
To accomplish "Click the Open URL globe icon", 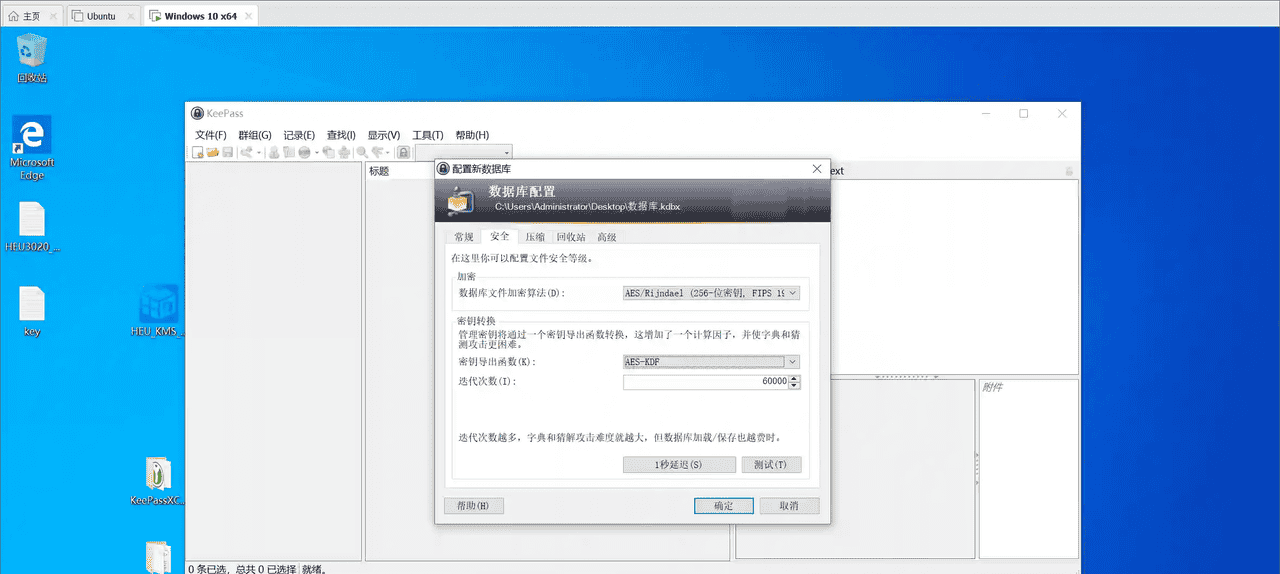I will point(304,152).
